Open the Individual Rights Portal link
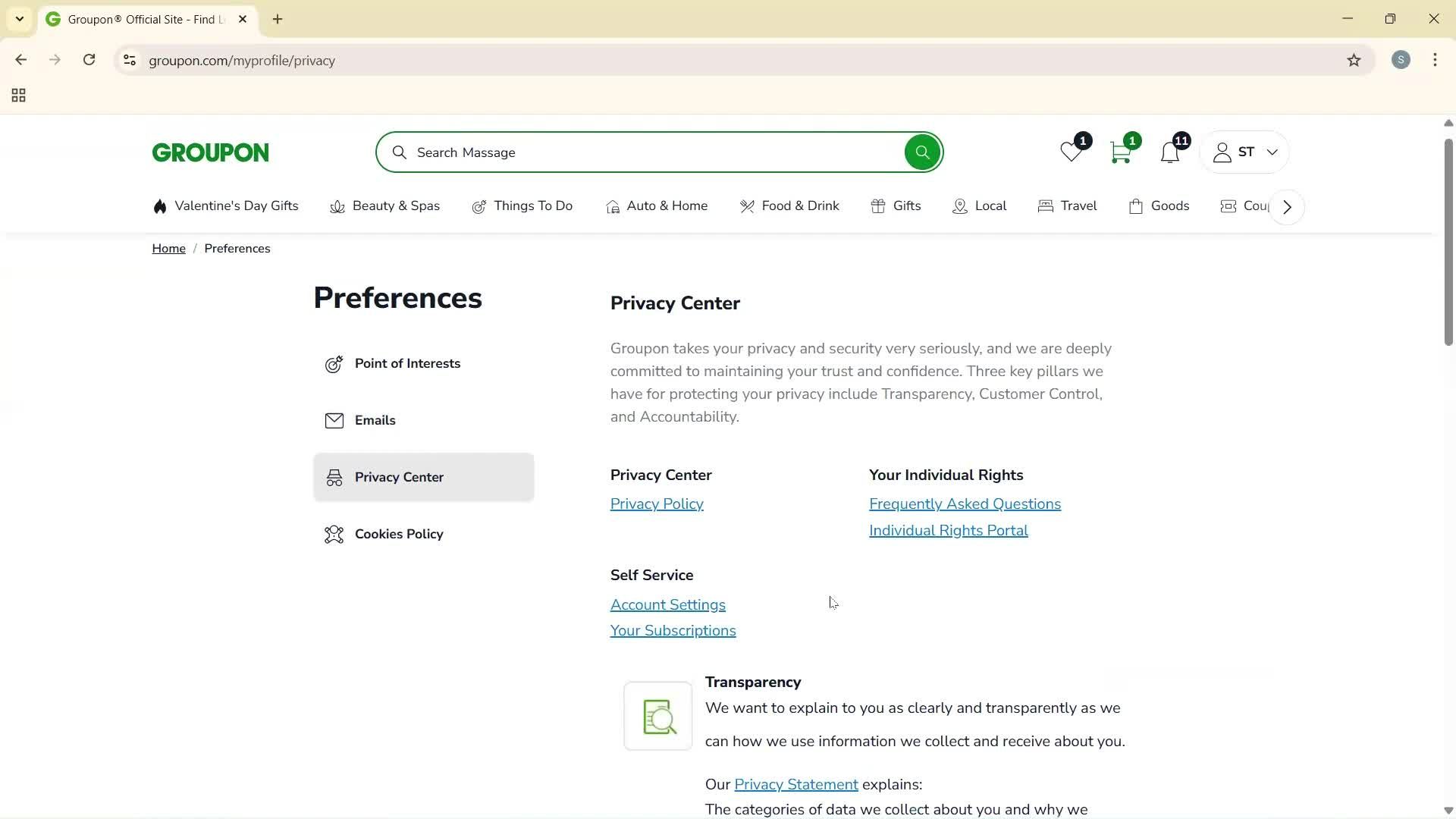 coord(948,530)
